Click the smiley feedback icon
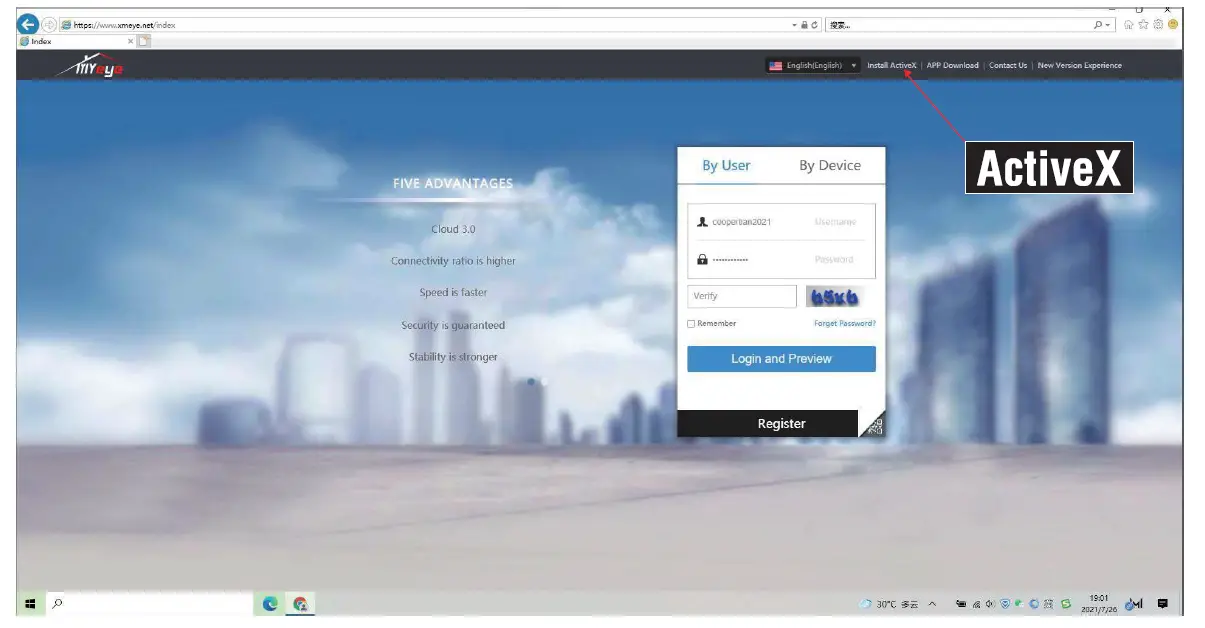The image size is (1205, 628). click(x=1172, y=25)
